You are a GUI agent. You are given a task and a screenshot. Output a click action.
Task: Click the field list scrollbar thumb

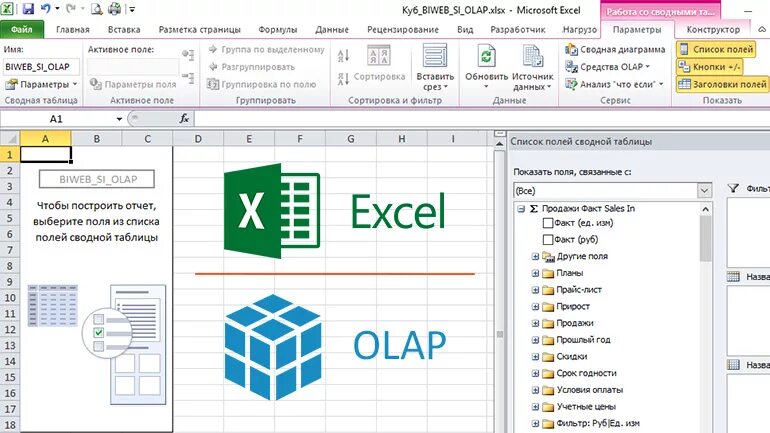tap(706, 239)
